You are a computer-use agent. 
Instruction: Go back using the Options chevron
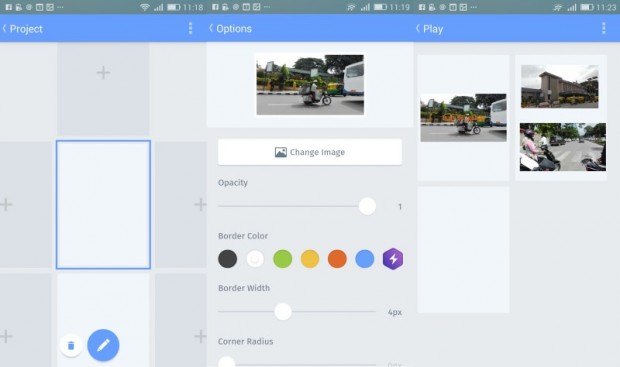pyautogui.click(x=211, y=28)
